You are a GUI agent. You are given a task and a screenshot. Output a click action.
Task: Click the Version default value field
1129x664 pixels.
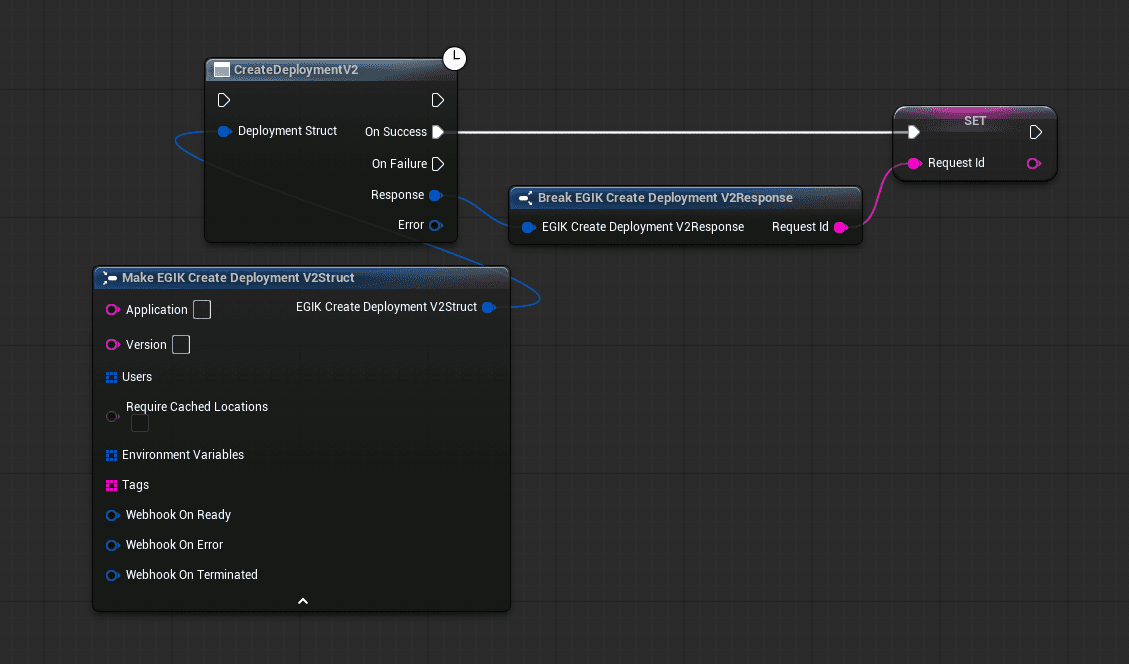click(181, 344)
